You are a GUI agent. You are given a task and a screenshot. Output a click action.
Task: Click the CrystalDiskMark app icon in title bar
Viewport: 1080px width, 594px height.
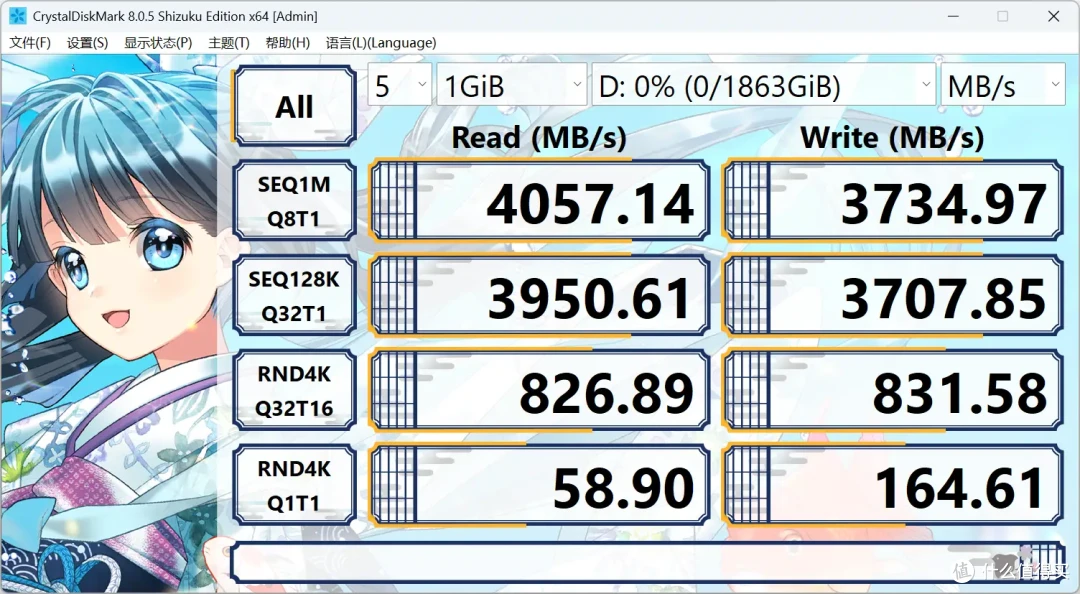17,16
